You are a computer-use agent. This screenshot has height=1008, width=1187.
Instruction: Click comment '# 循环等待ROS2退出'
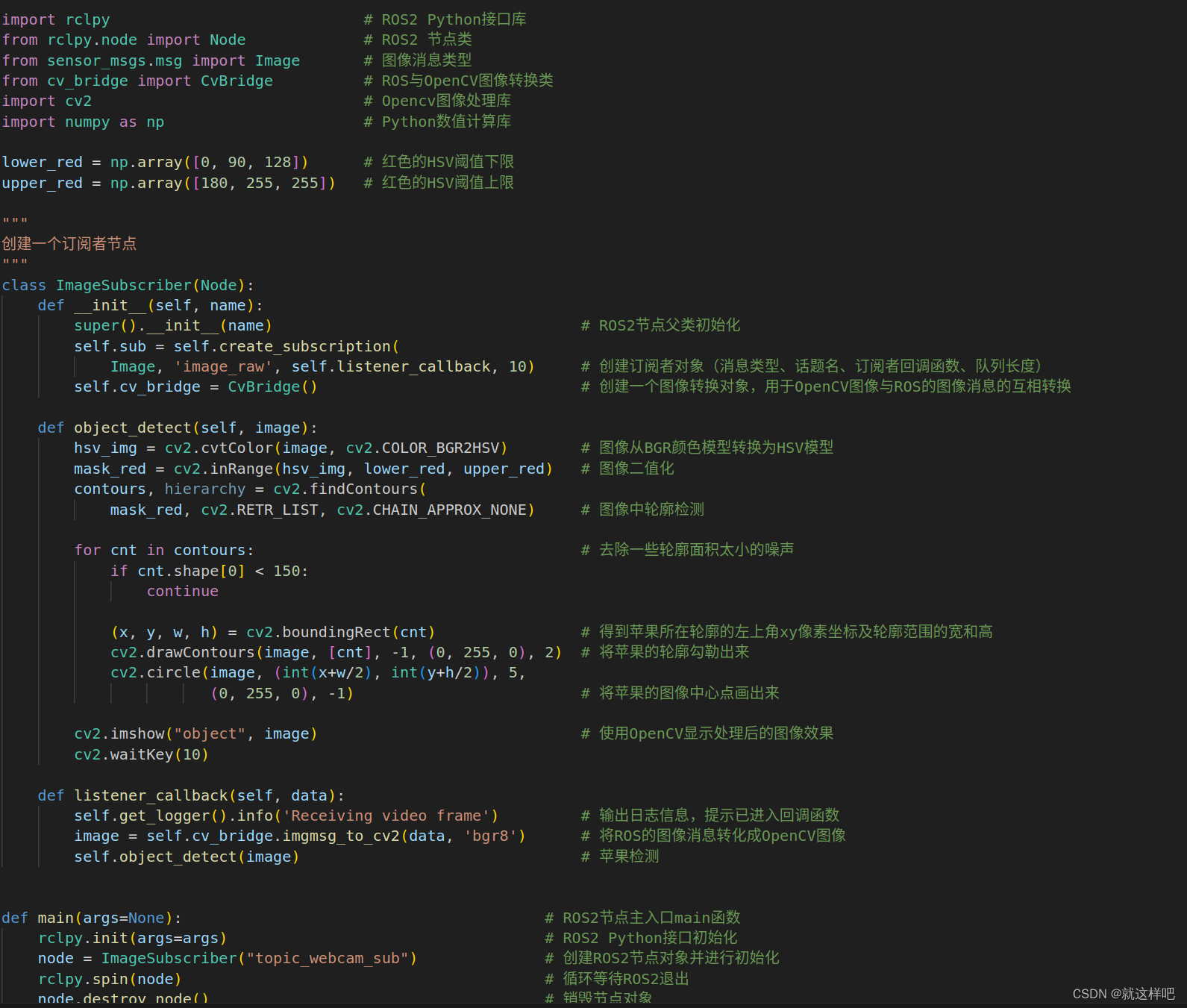[617, 979]
